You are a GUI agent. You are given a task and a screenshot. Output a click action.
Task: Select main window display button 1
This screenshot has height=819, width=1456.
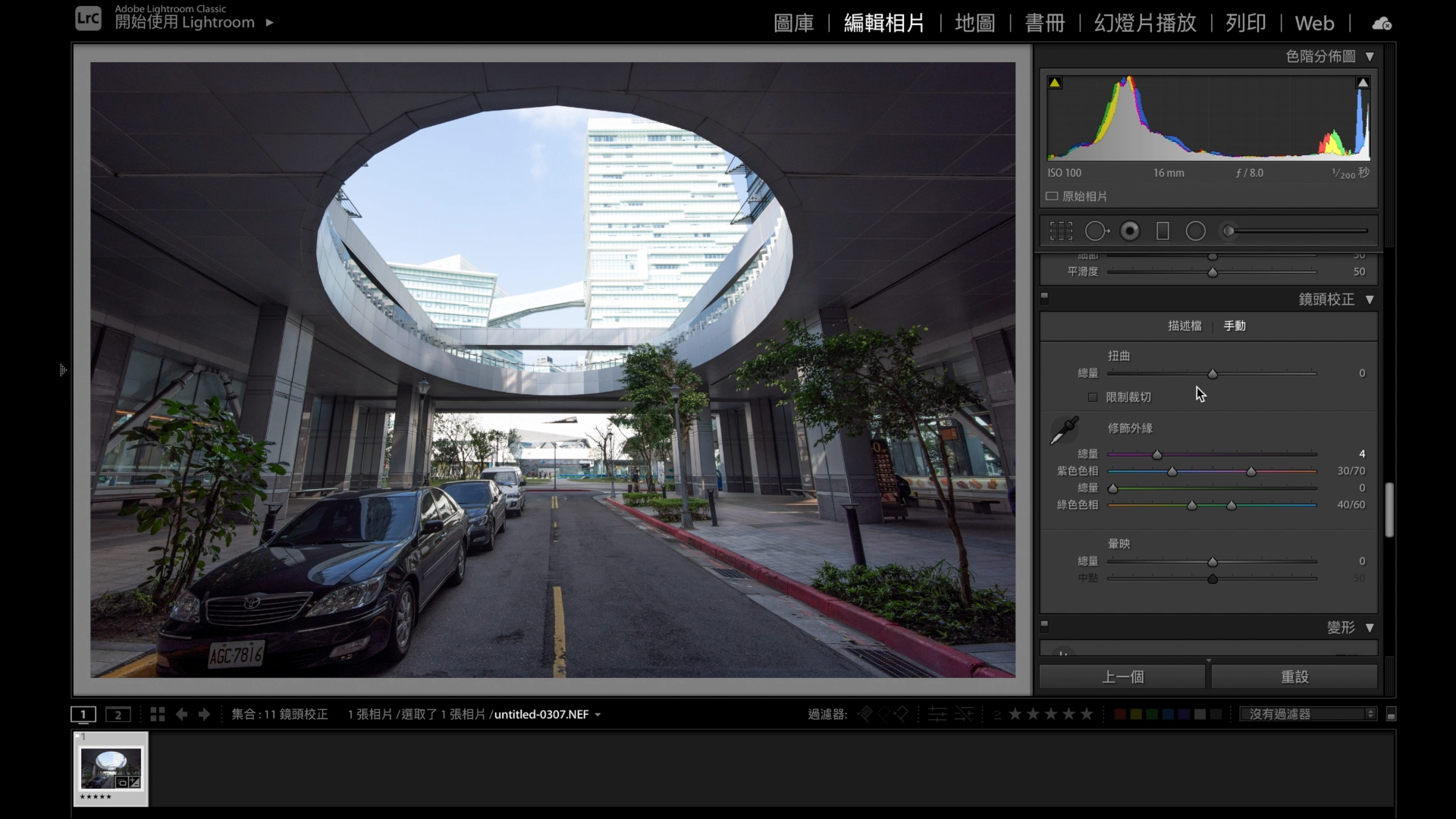point(83,714)
